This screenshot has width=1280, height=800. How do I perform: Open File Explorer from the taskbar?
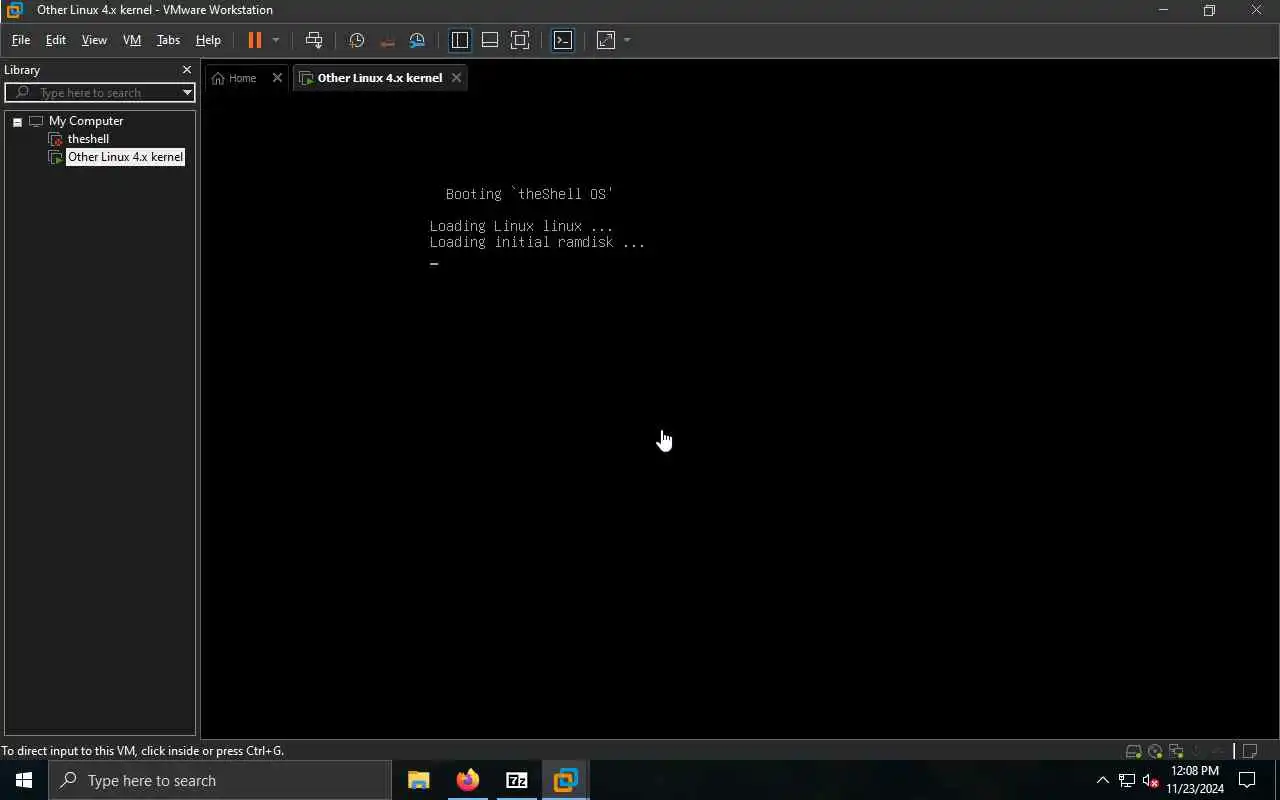click(418, 780)
